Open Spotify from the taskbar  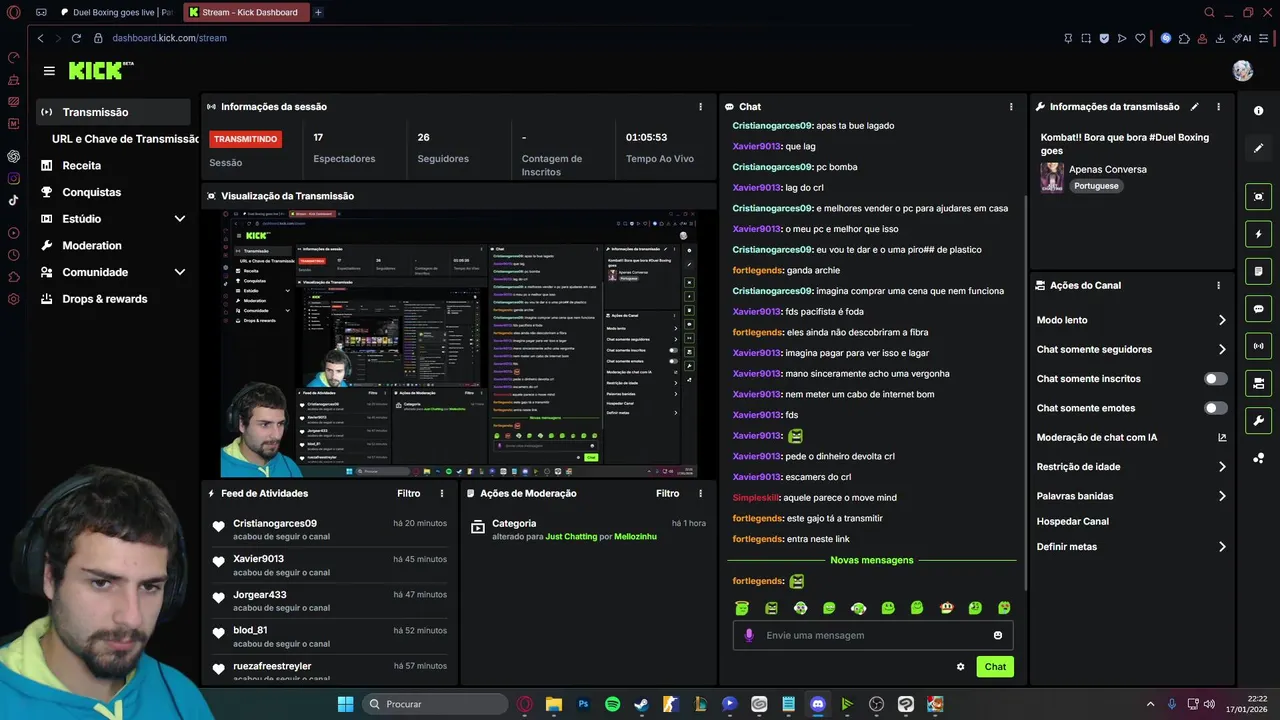tap(612, 704)
